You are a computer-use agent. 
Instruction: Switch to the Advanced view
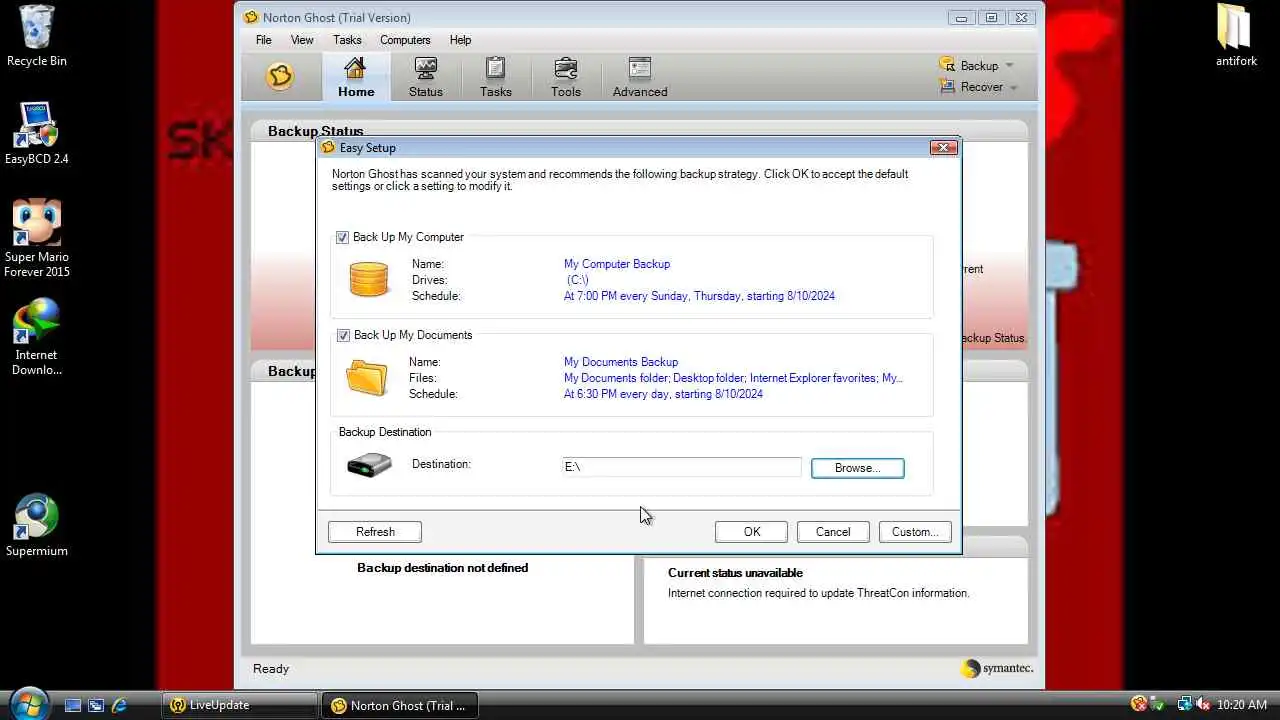tap(640, 77)
